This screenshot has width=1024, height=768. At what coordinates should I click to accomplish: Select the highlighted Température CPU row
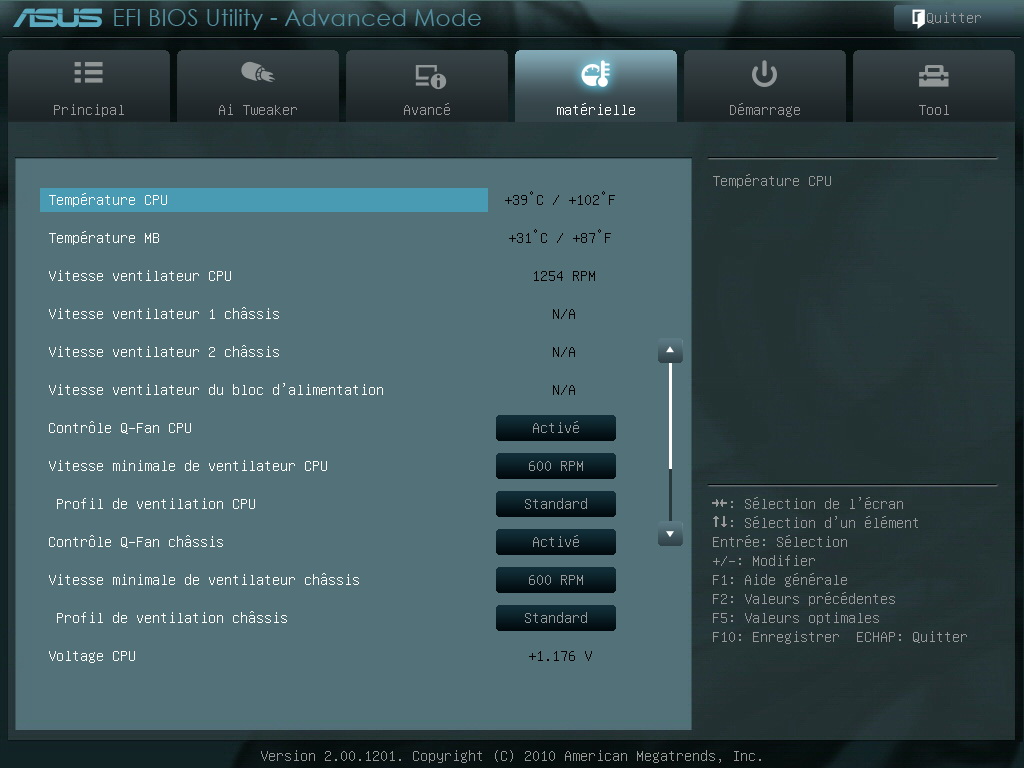[x=264, y=200]
